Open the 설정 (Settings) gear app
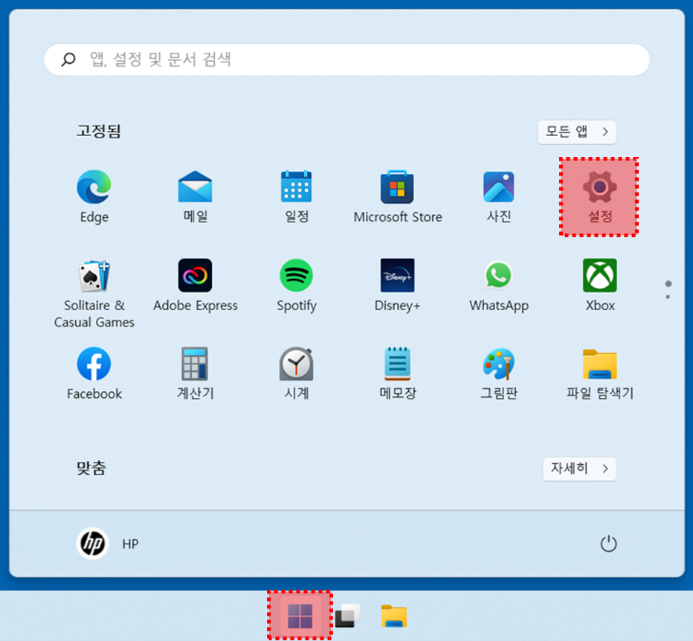This screenshot has width=693, height=641. [x=599, y=197]
